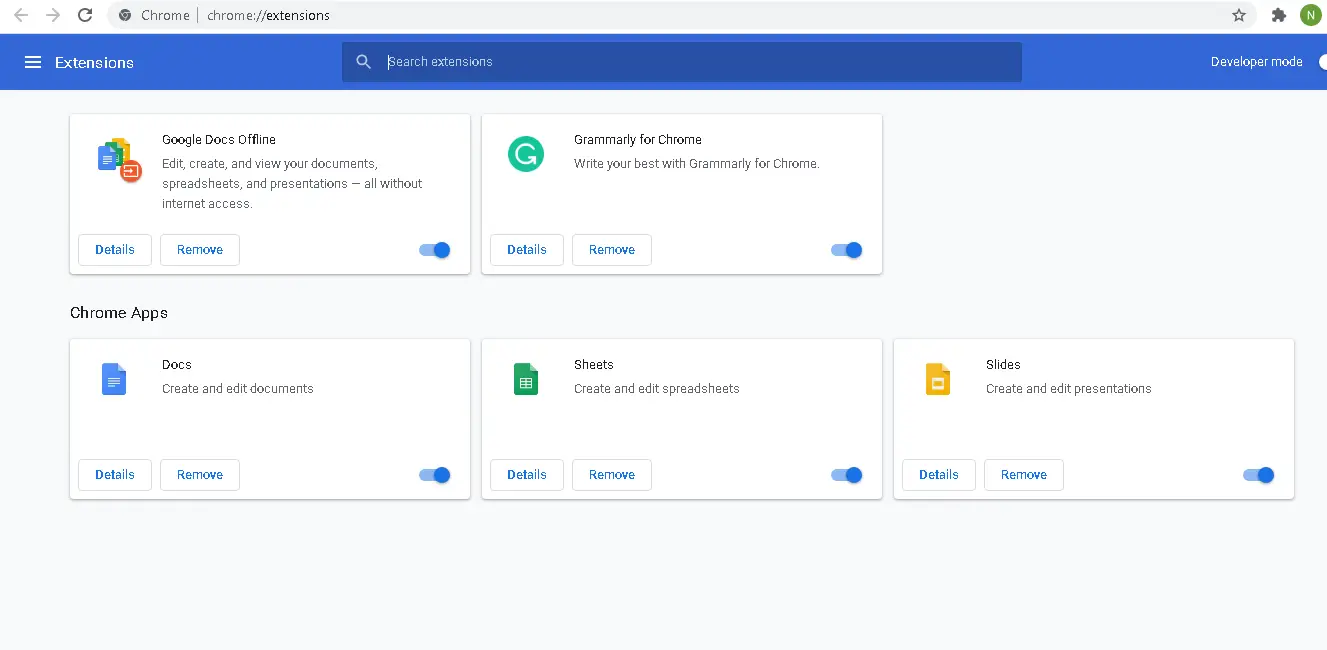Image resolution: width=1327 pixels, height=650 pixels.
Task: Click the Slides app icon
Action: [938, 379]
